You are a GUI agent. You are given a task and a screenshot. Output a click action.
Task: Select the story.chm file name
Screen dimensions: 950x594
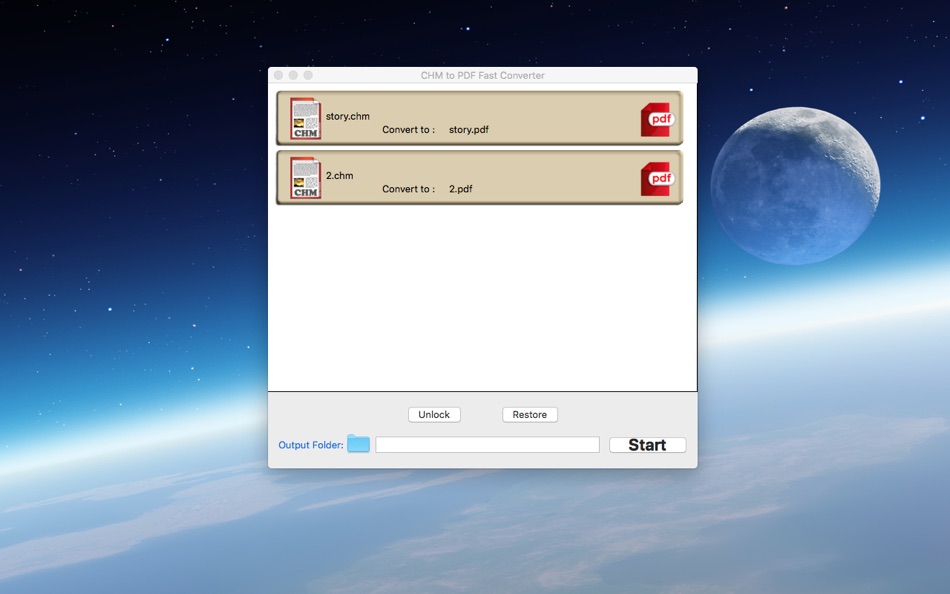coord(348,116)
